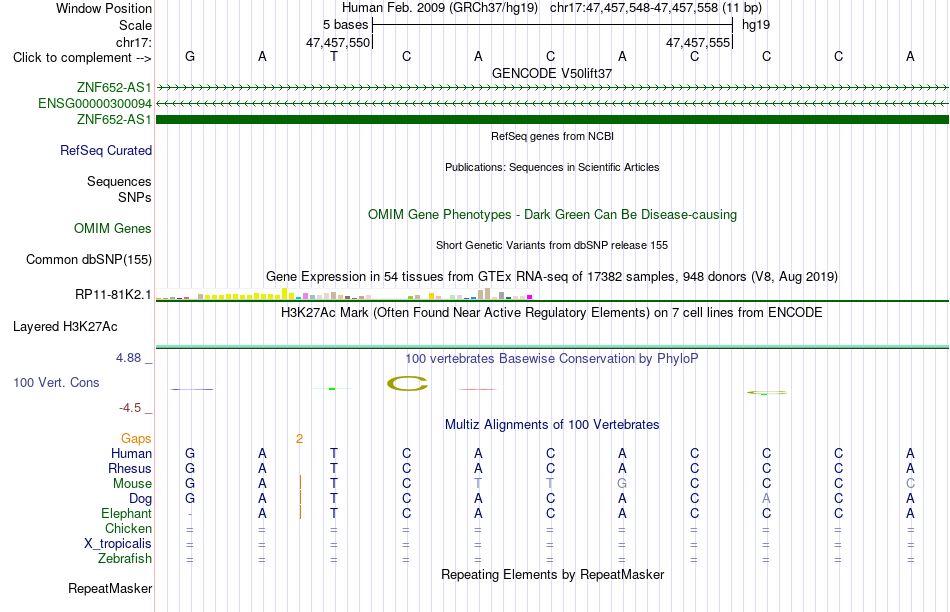Open the ZNF652-AS1 forward-strand track label
950x612 pixels.
click(x=114, y=87)
